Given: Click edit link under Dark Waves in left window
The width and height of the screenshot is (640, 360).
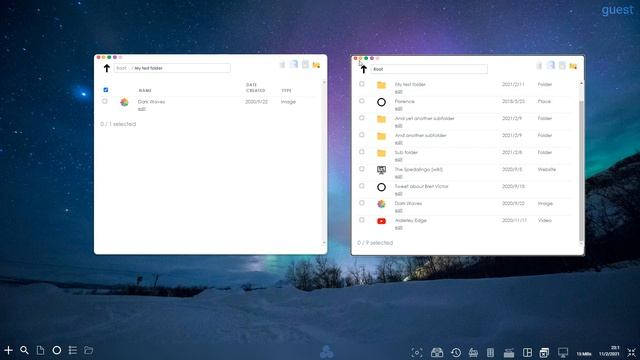Looking at the screenshot, I should pos(142,109).
